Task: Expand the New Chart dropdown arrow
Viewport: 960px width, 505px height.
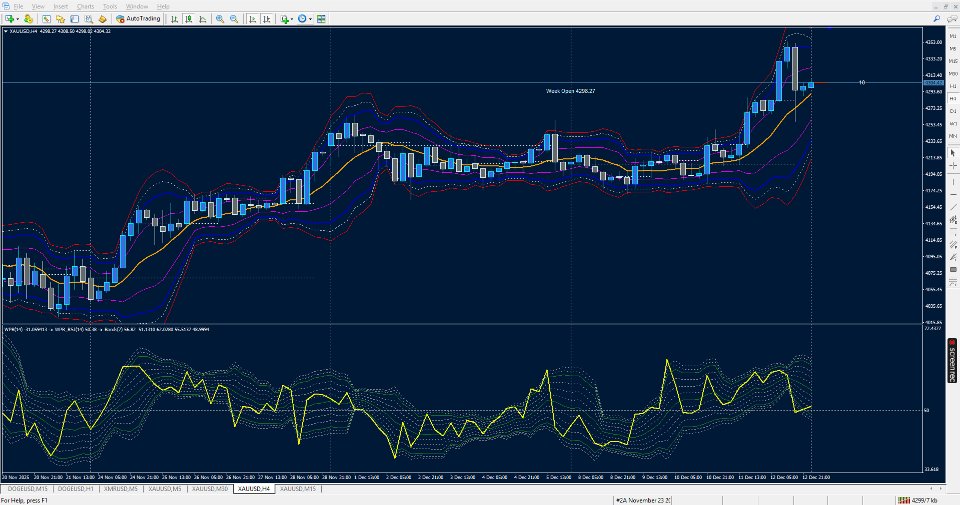Action: click(18, 19)
